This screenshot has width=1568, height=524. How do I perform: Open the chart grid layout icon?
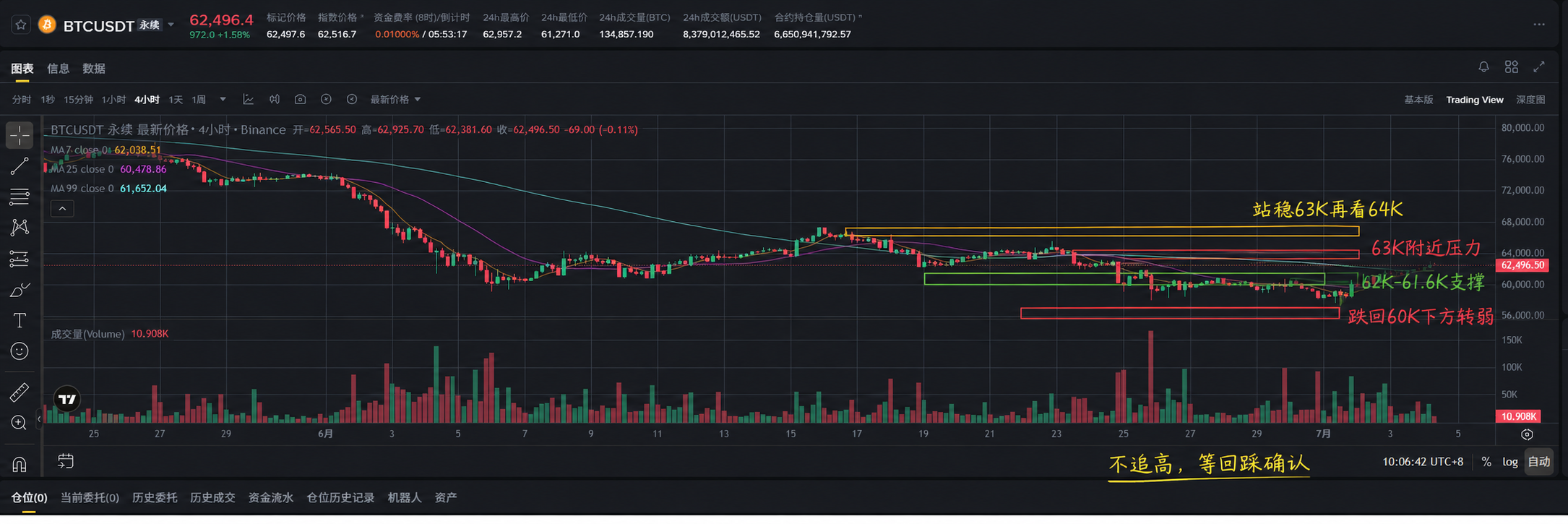point(1512,66)
